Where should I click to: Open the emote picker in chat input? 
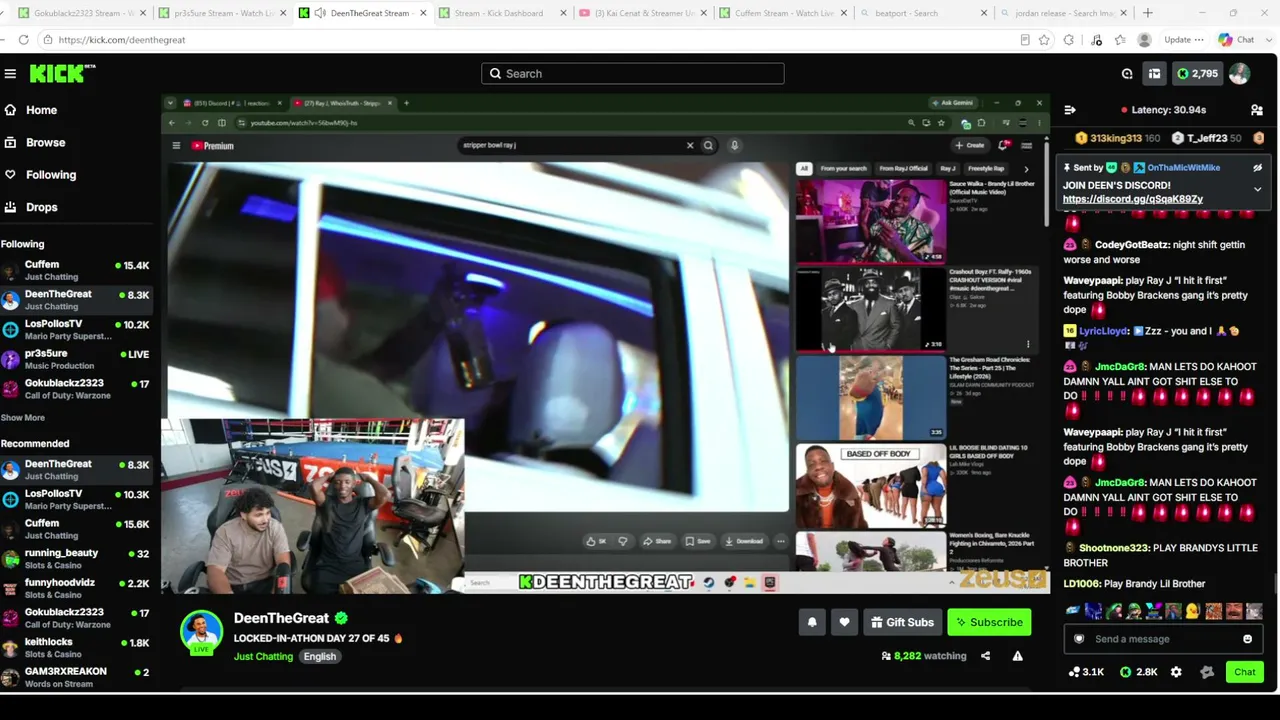click(1247, 639)
